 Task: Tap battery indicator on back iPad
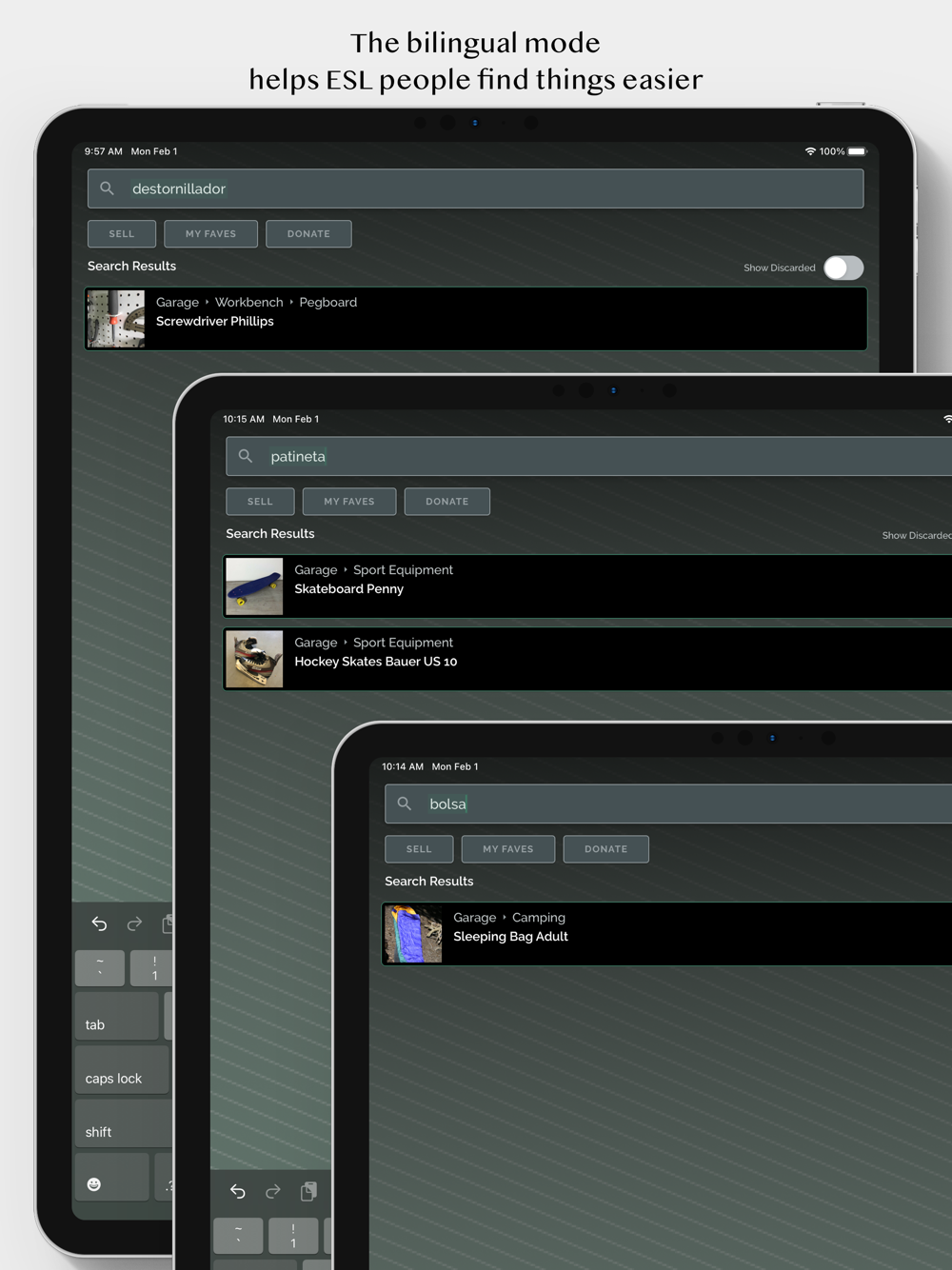click(x=858, y=151)
